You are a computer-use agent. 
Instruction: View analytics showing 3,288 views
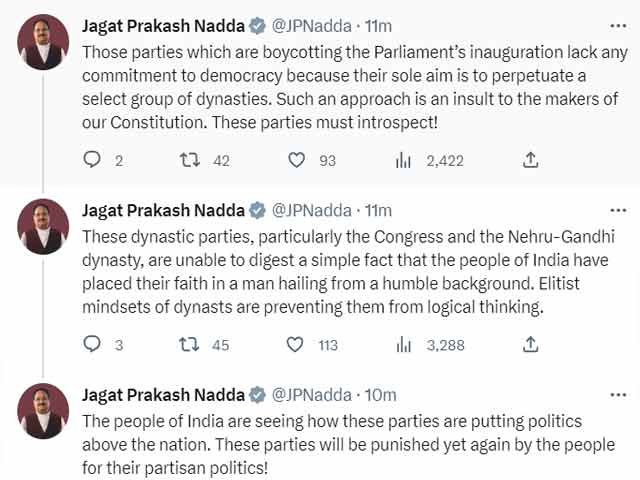pyautogui.click(x=405, y=345)
